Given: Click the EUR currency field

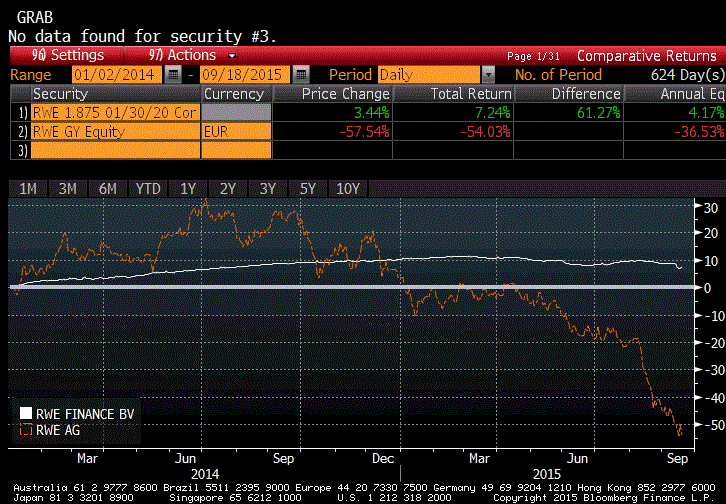Looking at the screenshot, I should 236,131.
